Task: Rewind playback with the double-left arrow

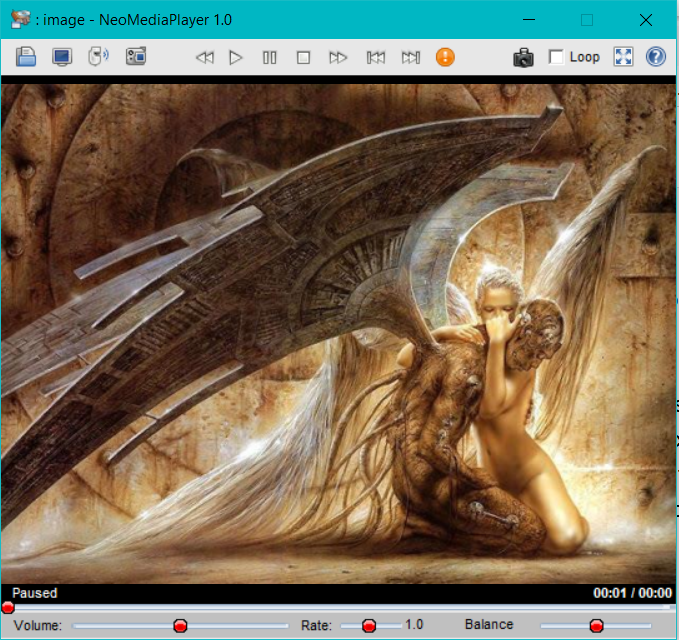Action: pyautogui.click(x=205, y=57)
